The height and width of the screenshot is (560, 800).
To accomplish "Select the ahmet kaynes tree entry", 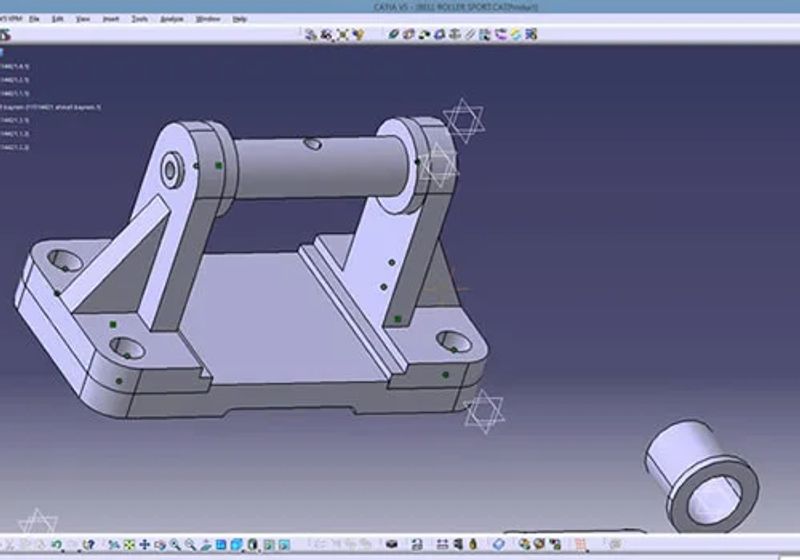I will click(x=50, y=107).
